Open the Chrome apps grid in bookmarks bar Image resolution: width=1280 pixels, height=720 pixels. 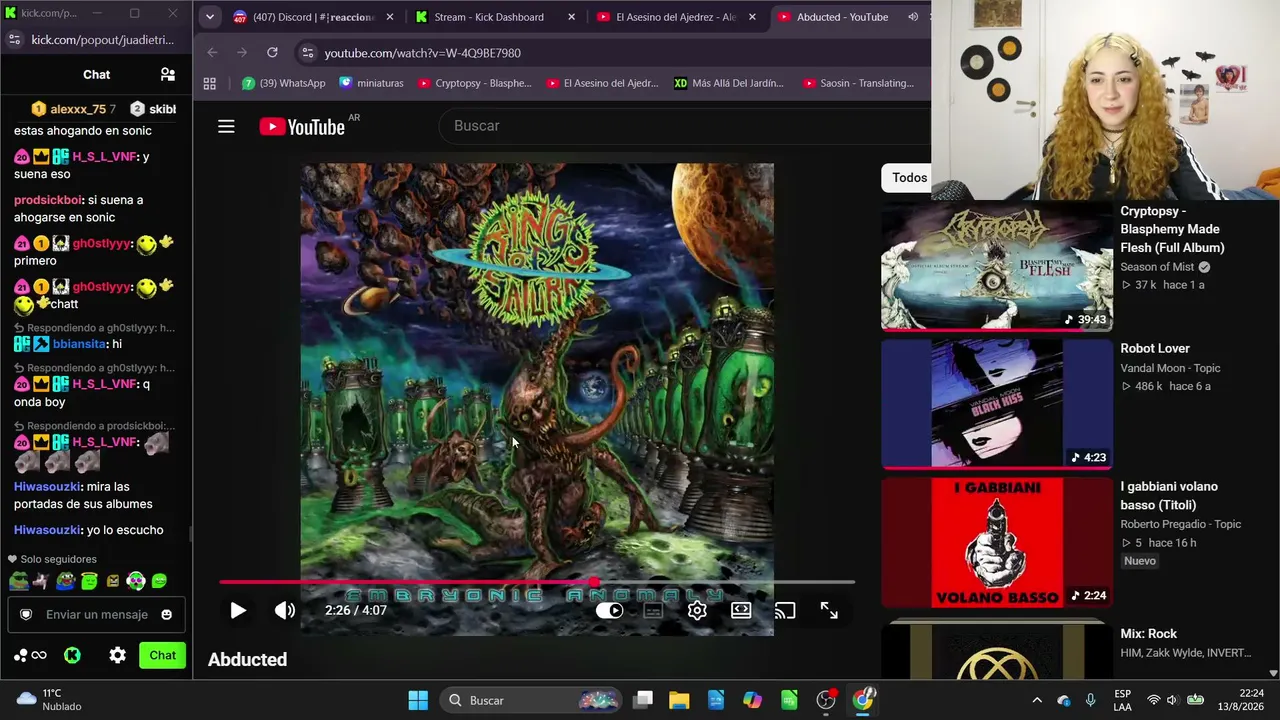click(209, 84)
